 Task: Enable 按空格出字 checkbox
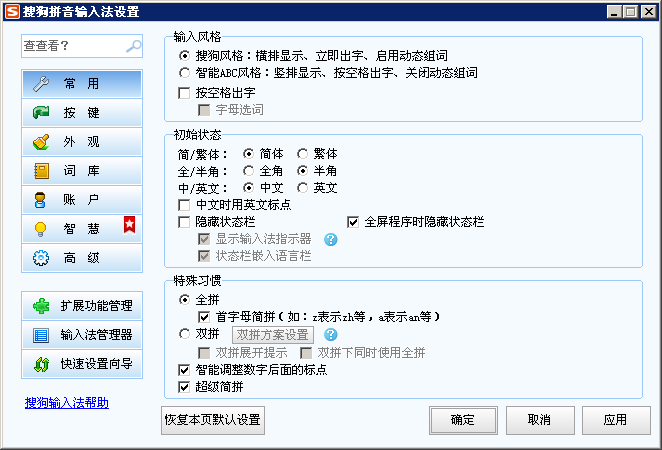click(x=184, y=92)
